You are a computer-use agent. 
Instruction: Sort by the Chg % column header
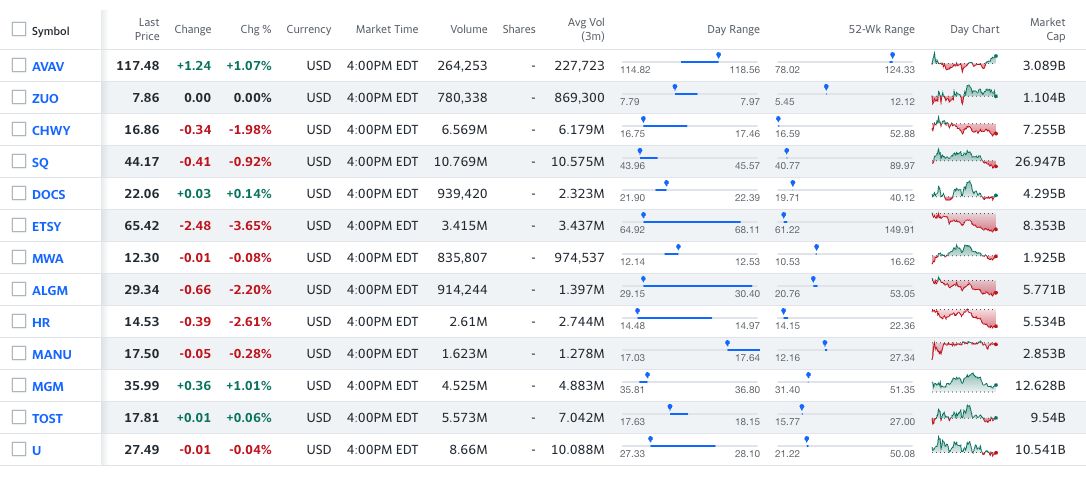[x=256, y=29]
